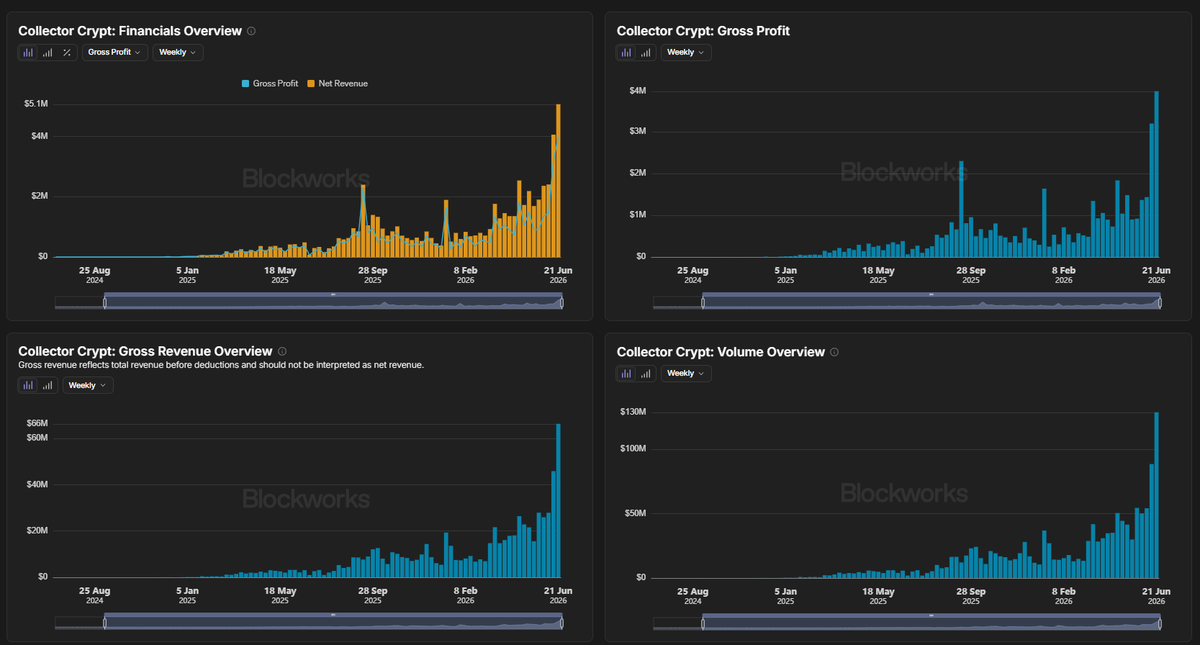
Task: Click Financials Overview range slider left handle
Action: [104, 301]
